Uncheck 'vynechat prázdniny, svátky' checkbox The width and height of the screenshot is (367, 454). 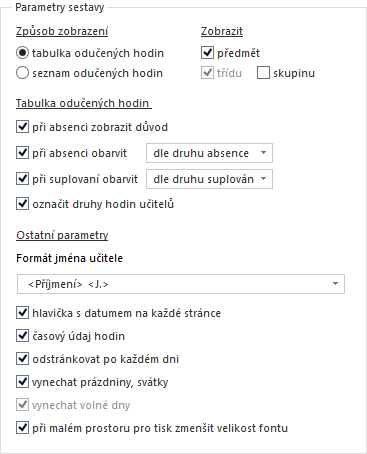22,382
